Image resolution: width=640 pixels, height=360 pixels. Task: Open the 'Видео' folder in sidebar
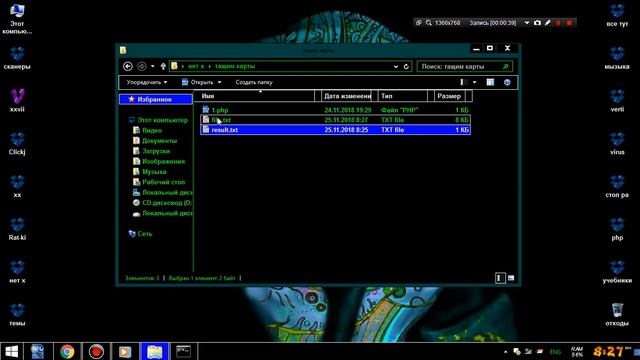(x=147, y=131)
